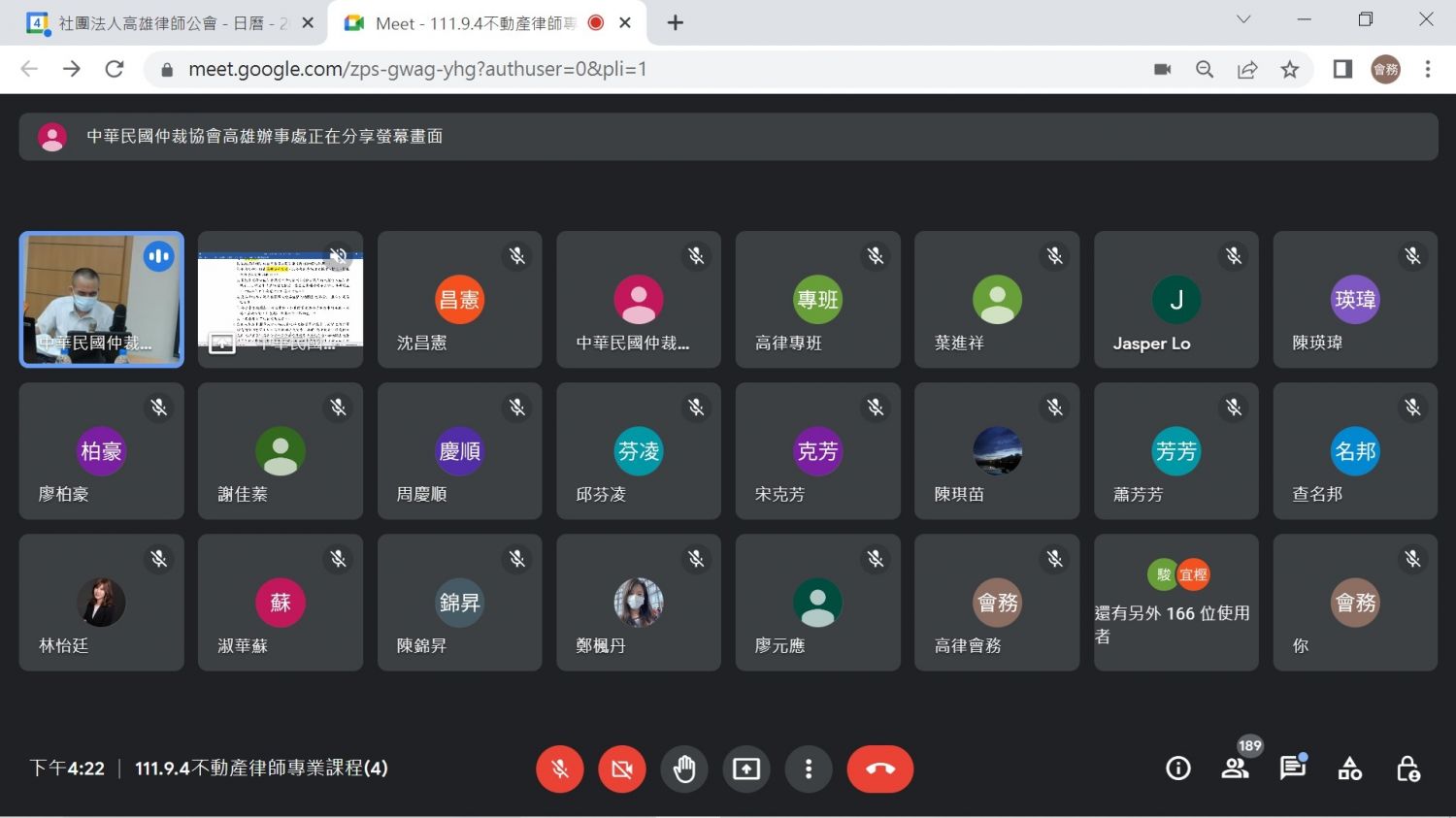Image resolution: width=1456 pixels, height=818 pixels.
Task: Toggle the browser side panel
Action: (1343, 69)
